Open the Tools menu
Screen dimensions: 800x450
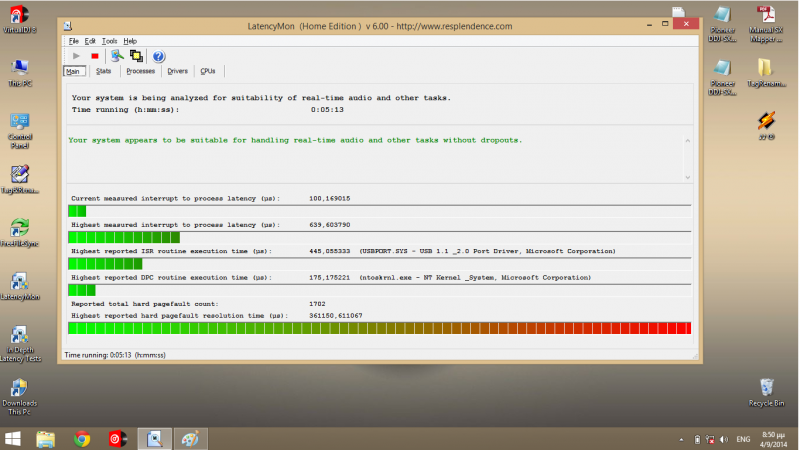click(109, 41)
